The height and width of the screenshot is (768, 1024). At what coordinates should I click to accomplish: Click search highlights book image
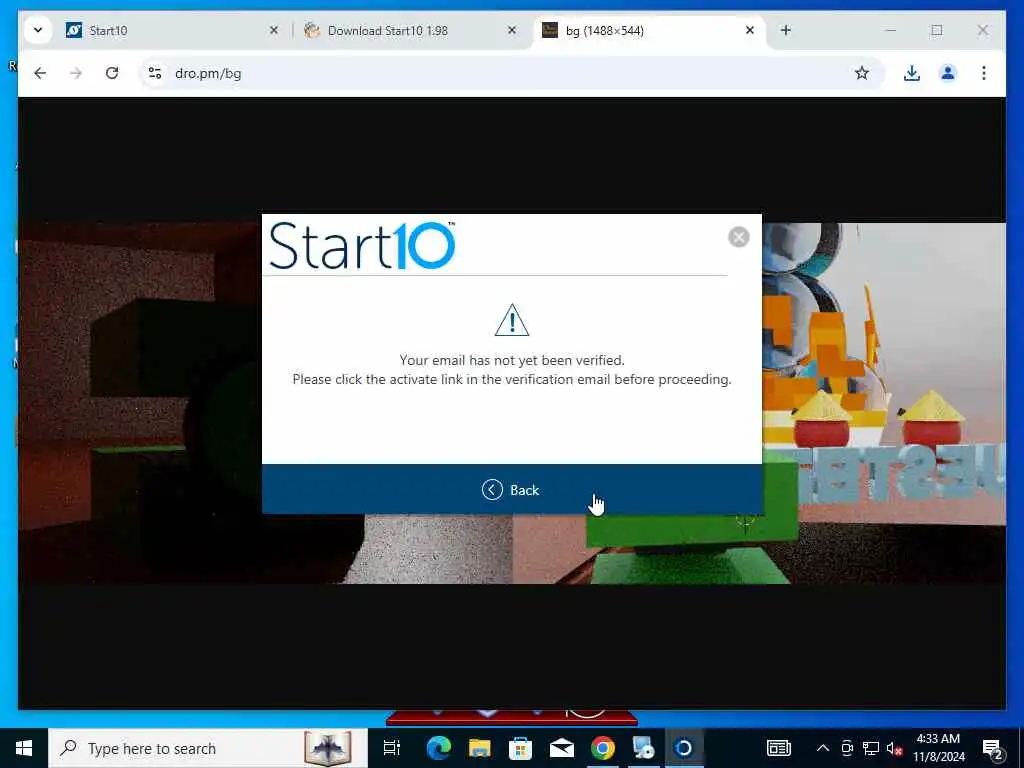(328, 748)
